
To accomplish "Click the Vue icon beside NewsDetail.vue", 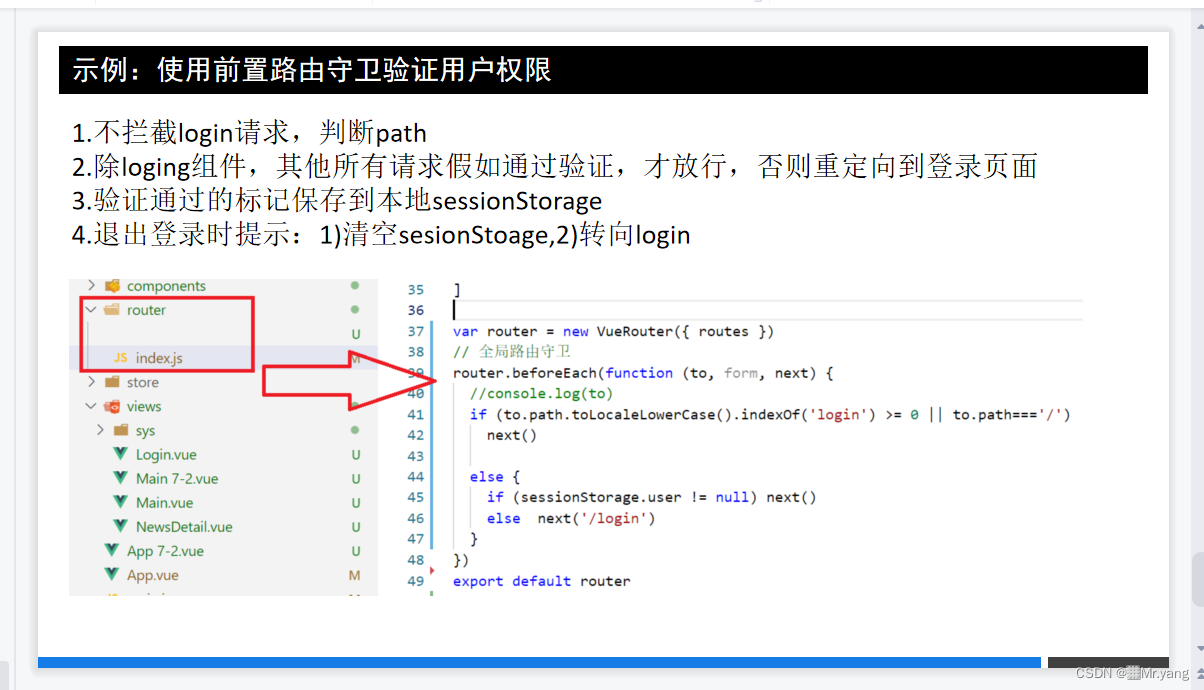I will (121, 526).
